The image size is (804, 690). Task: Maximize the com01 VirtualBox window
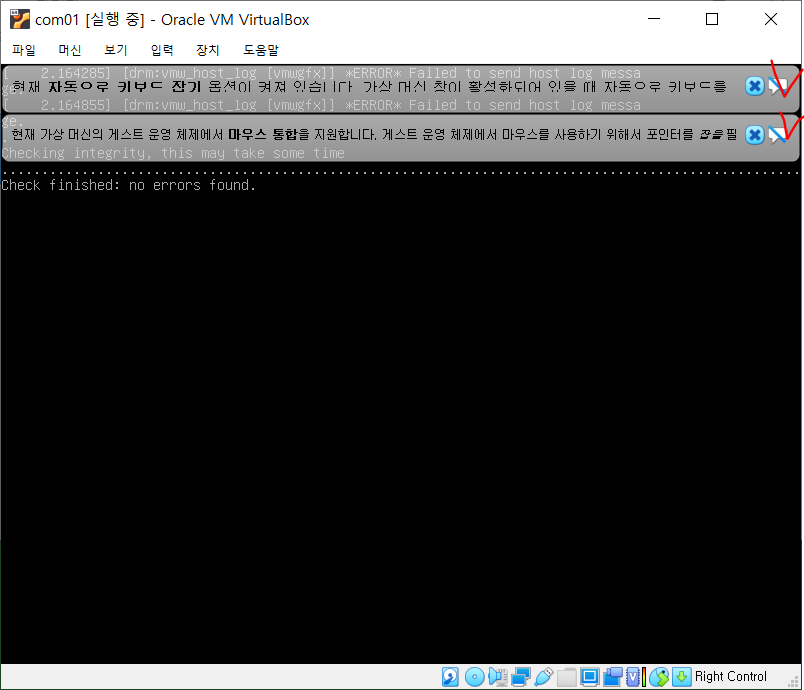click(712, 19)
